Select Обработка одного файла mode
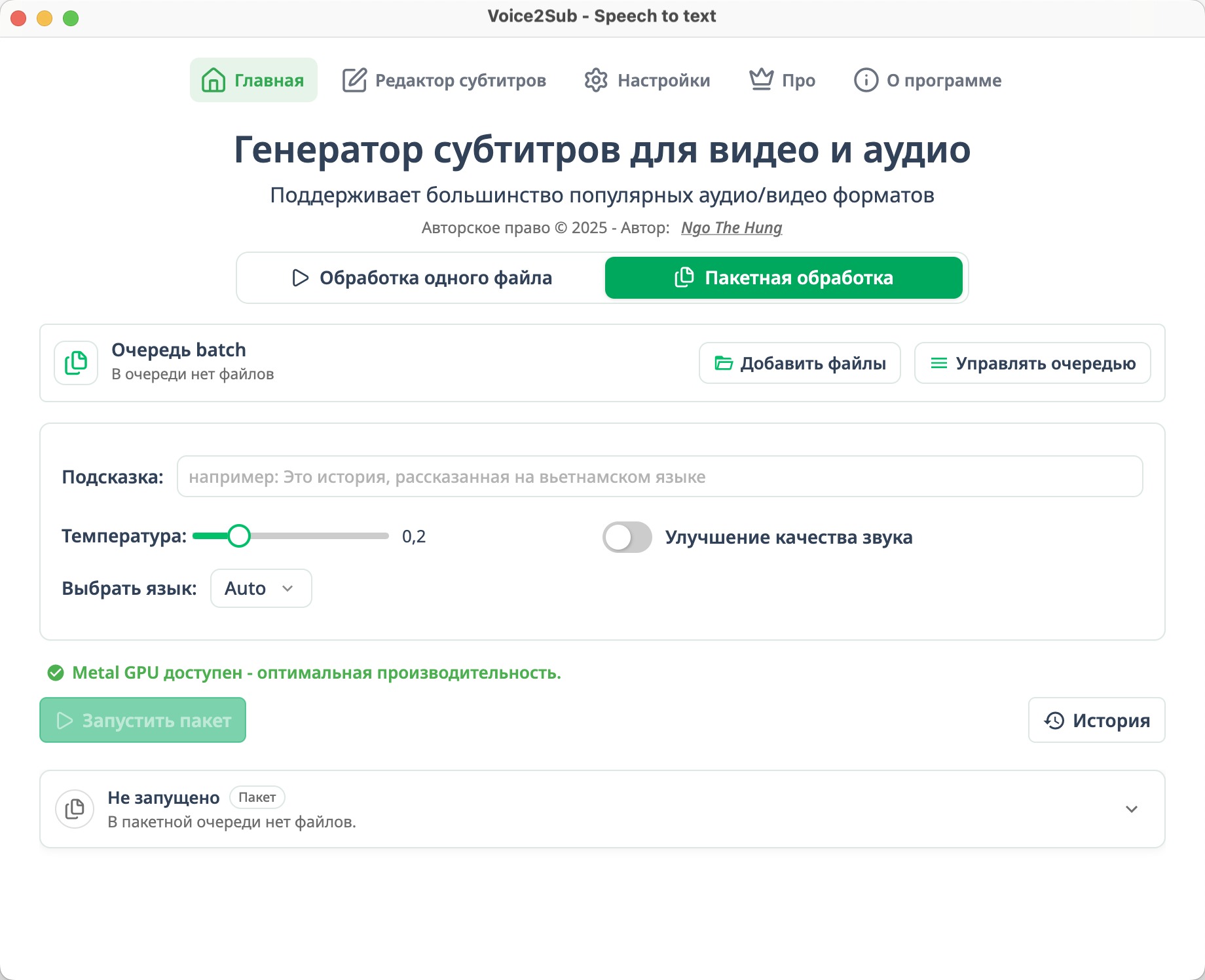Viewport: 1205px width, 980px height. [x=421, y=278]
